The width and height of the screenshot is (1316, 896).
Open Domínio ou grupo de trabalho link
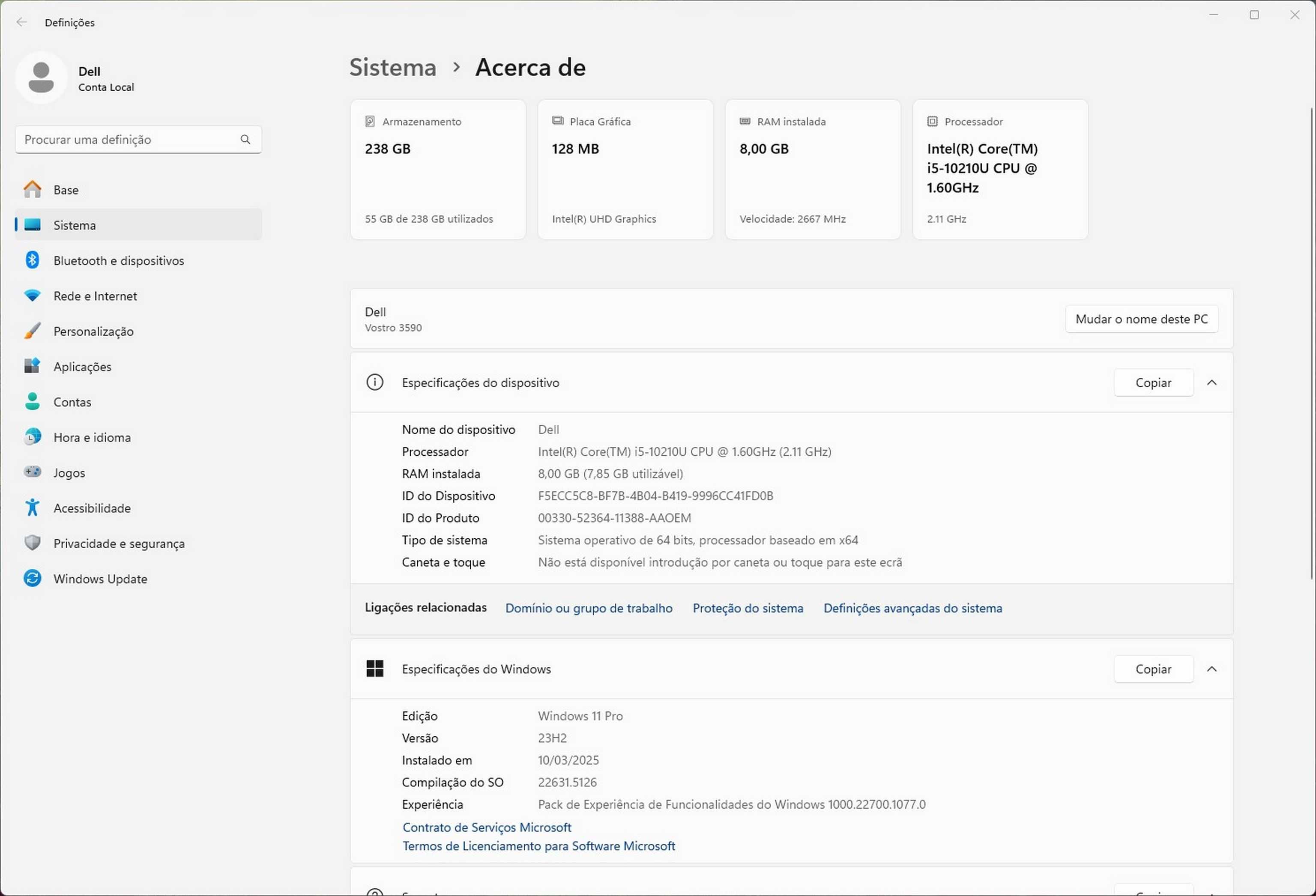click(x=589, y=608)
